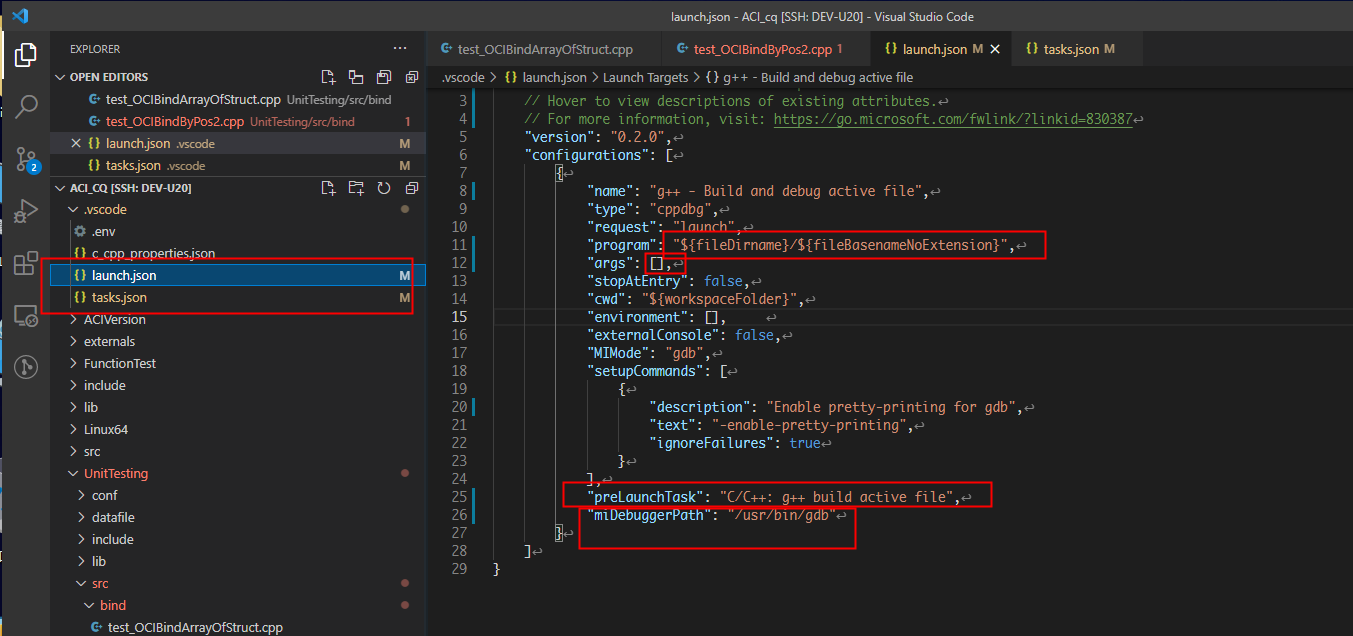The width and height of the screenshot is (1353, 636).
Task: Switch to test_OCIBindArrayOfStruct.cpp tab
Action: point(547,49)
